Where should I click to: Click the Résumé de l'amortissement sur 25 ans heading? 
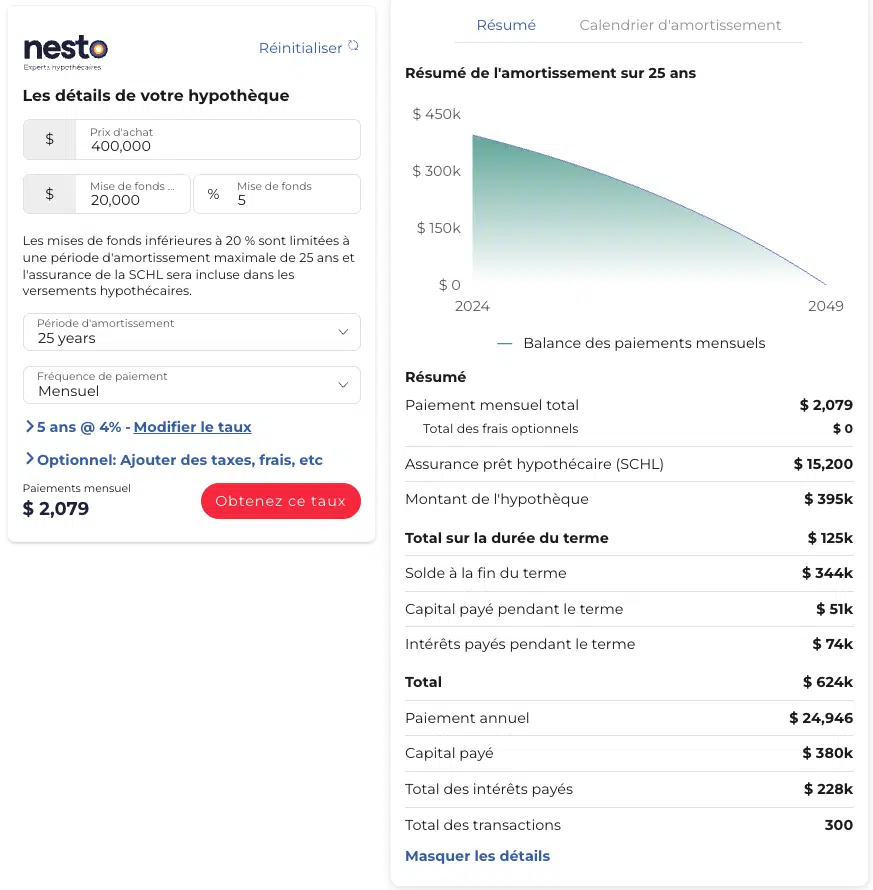(550, 73)
